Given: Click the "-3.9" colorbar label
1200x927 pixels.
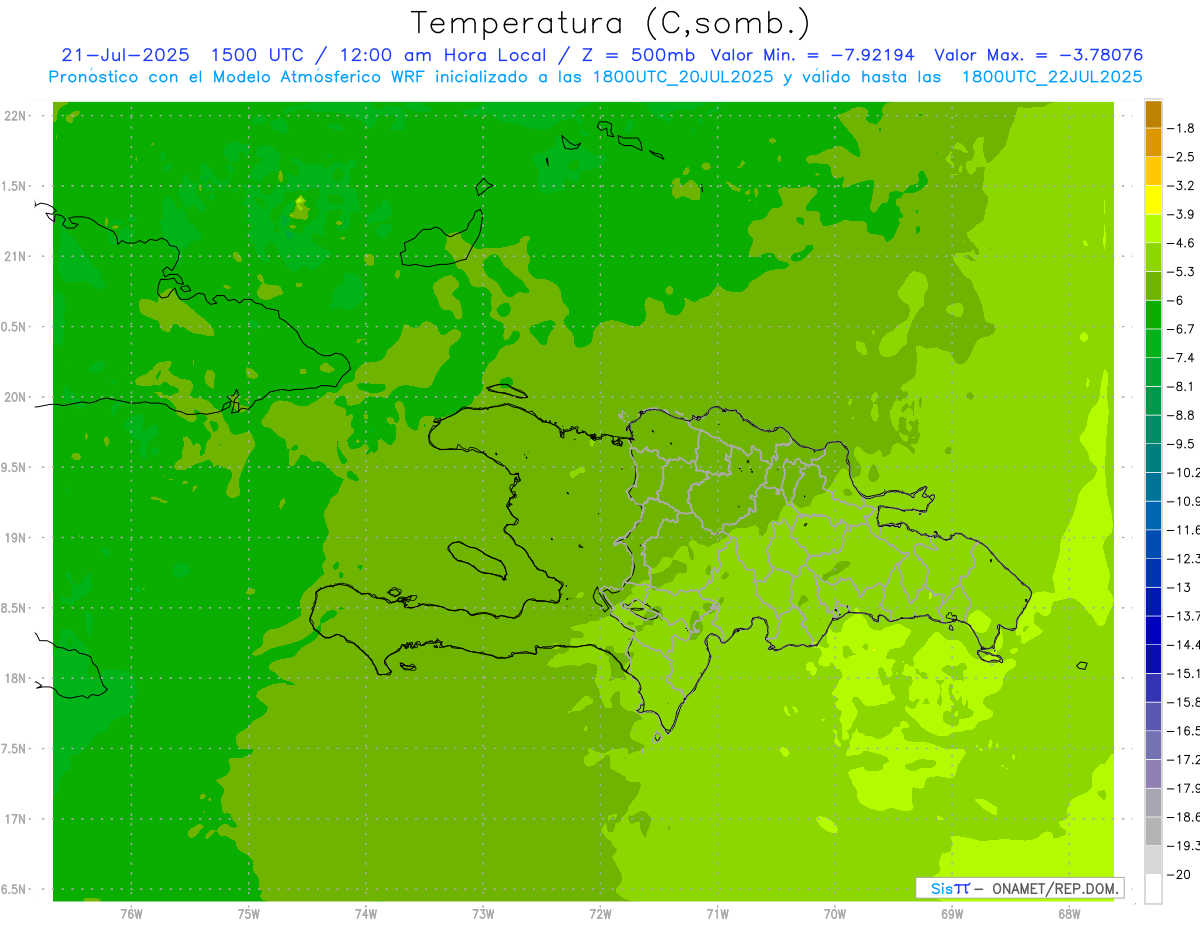Looking at the screenshot, I should tap(1181, 214).
